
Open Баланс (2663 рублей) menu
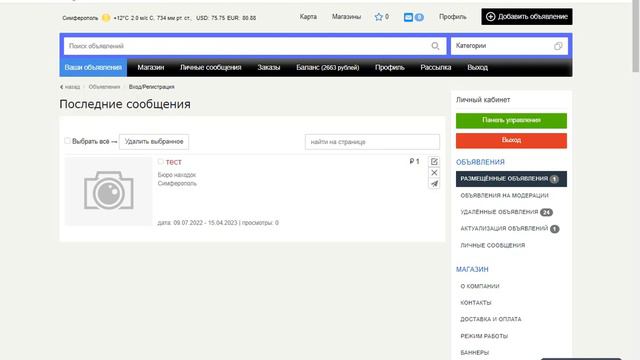tap(328, 67)
